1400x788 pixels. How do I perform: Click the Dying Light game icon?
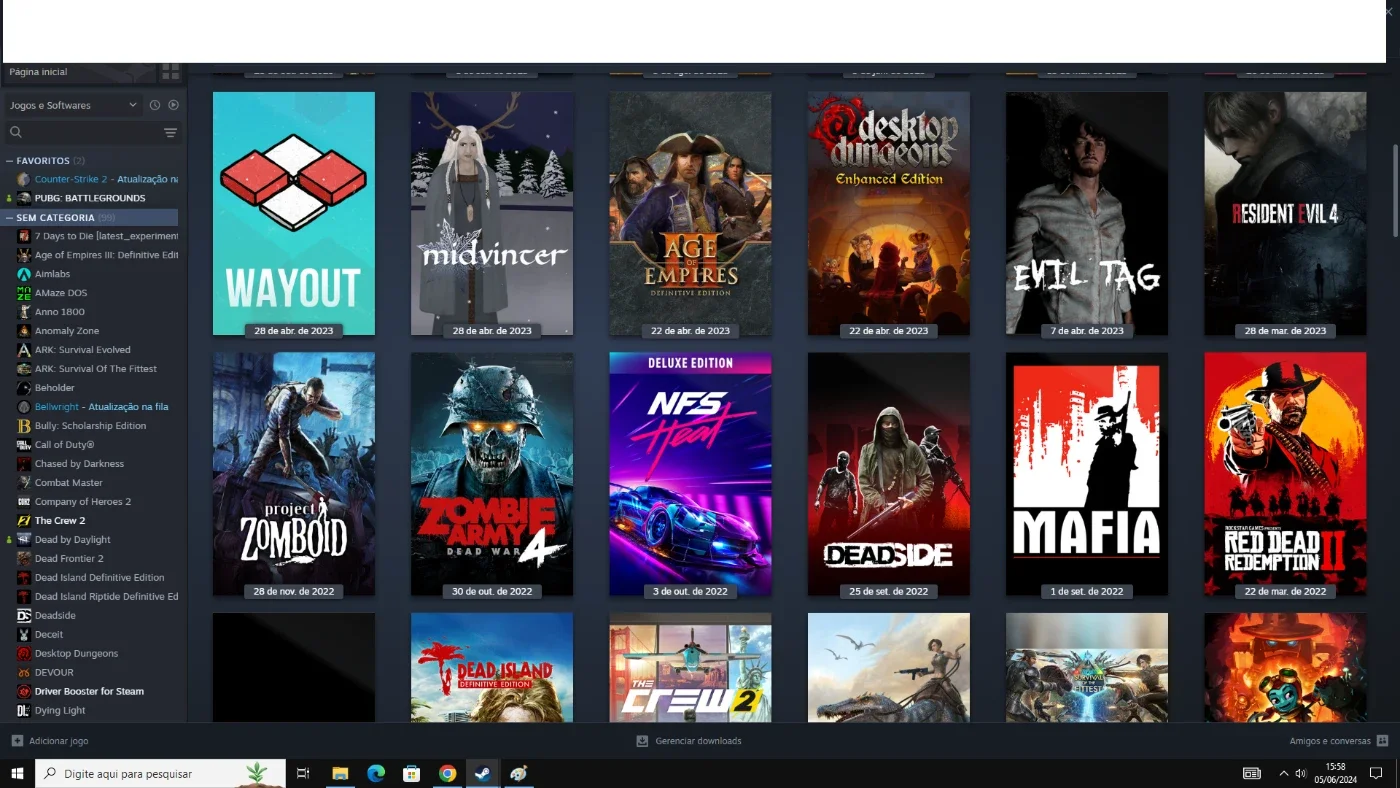point(24,711)
